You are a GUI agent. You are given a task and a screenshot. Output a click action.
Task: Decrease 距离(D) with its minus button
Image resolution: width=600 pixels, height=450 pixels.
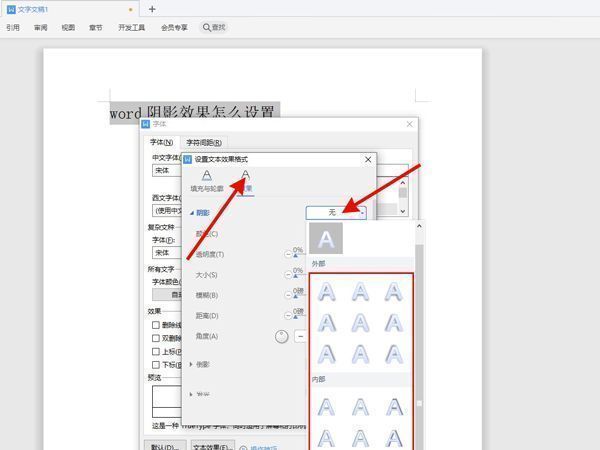[x=288, y=316]
